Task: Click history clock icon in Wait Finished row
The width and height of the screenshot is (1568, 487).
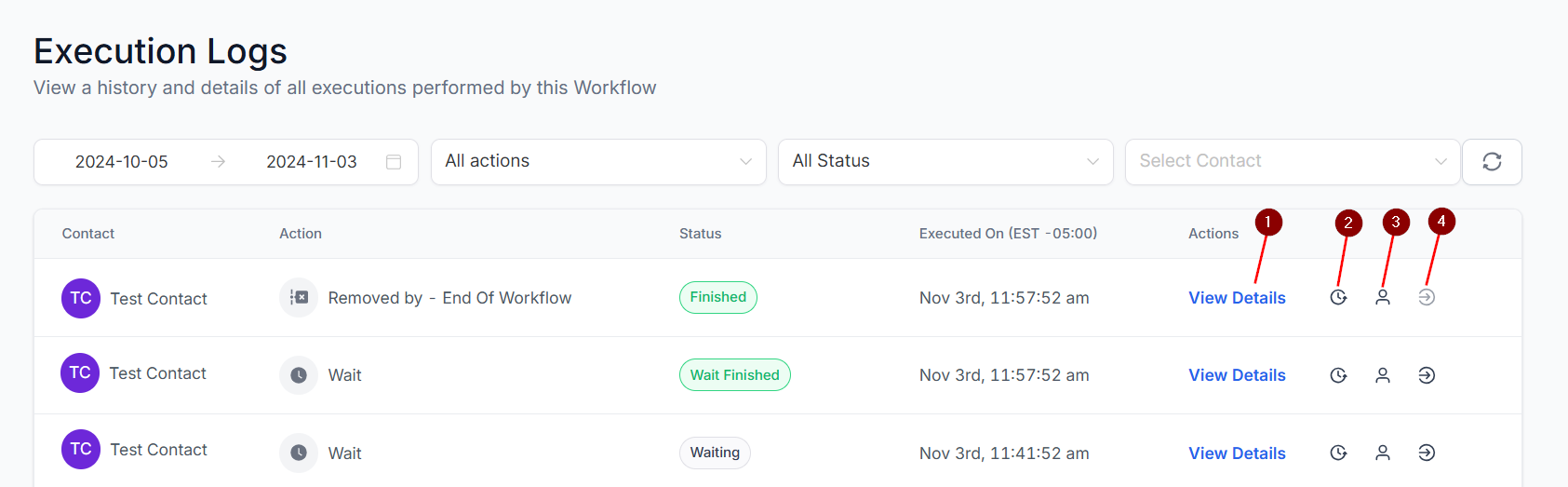Action: tap(1338, 375)
